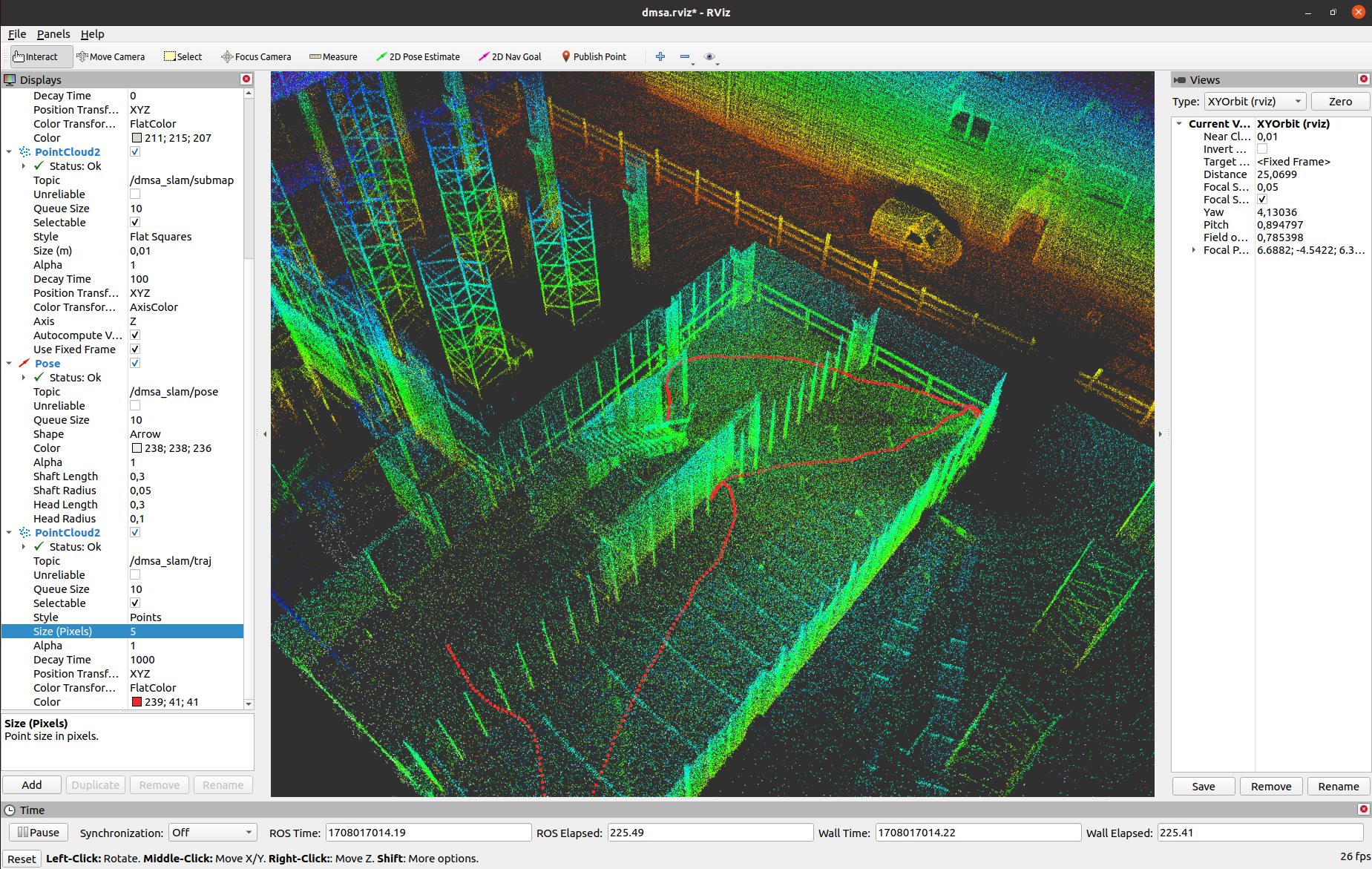
Task: Select the Size (Pixels) property row
Action: 122,632
